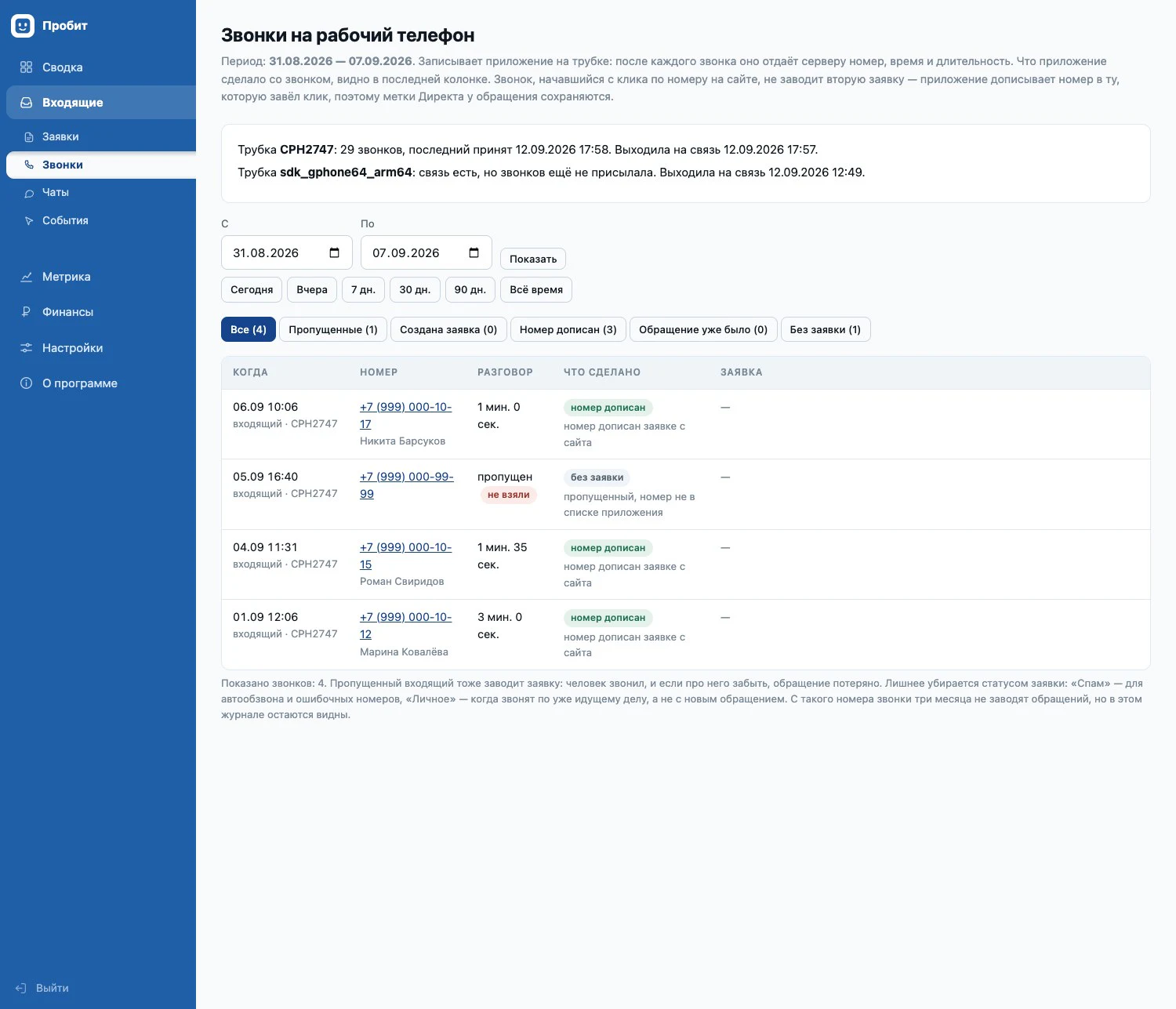This screenshot has height=1009, width=1176.
Task: Choose the 30 дн. period preset
Action: click(x=415, y=289)
